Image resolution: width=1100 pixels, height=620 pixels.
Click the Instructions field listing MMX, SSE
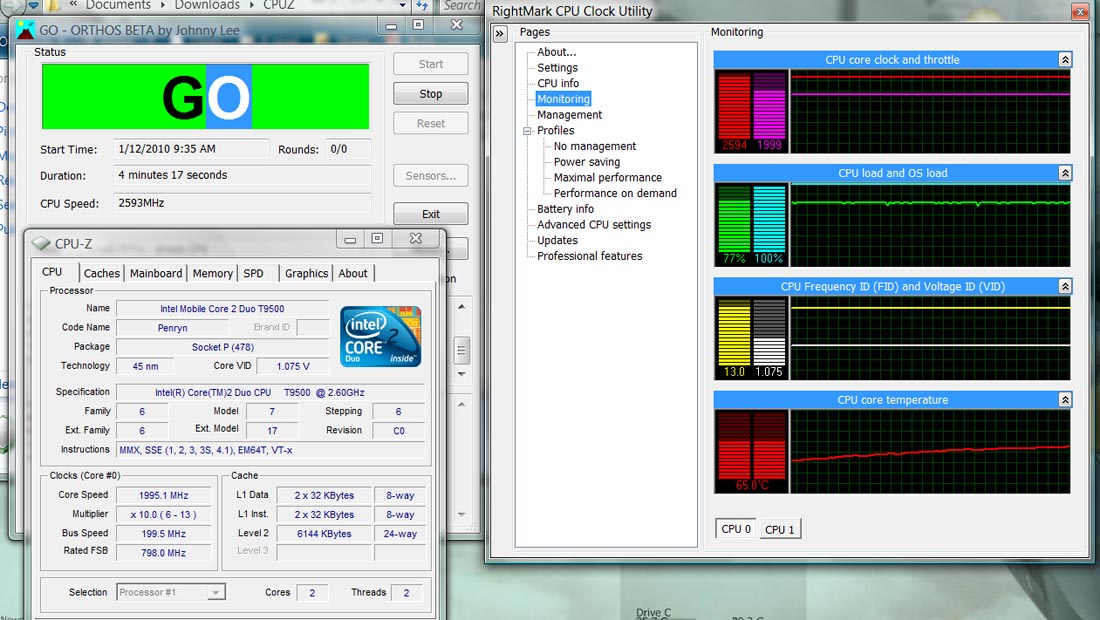(x=271, y=450)
